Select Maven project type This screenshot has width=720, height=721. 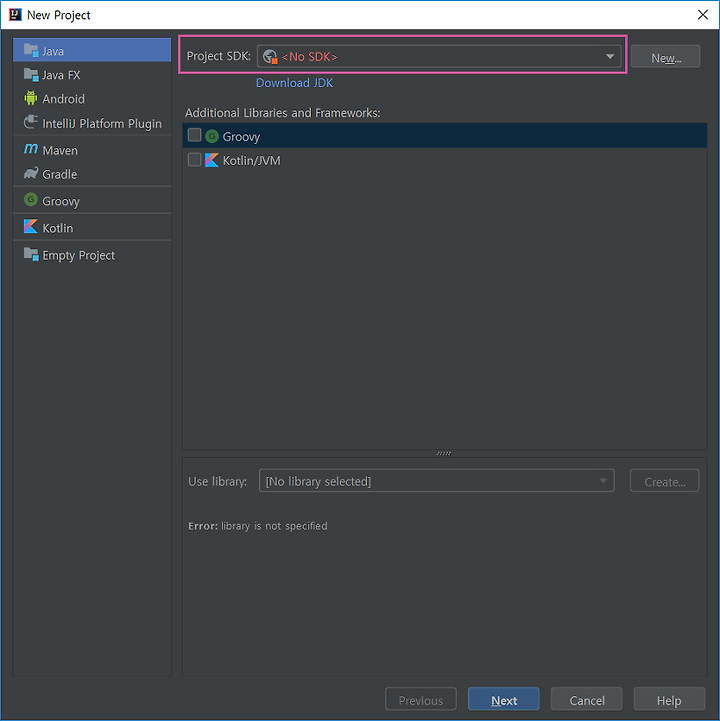click(x=92, y=150)
